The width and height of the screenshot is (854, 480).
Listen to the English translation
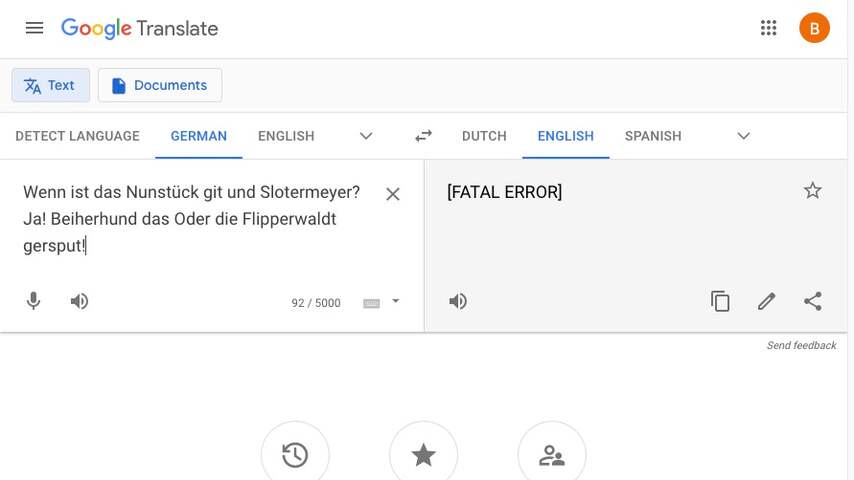pos(458,301)
